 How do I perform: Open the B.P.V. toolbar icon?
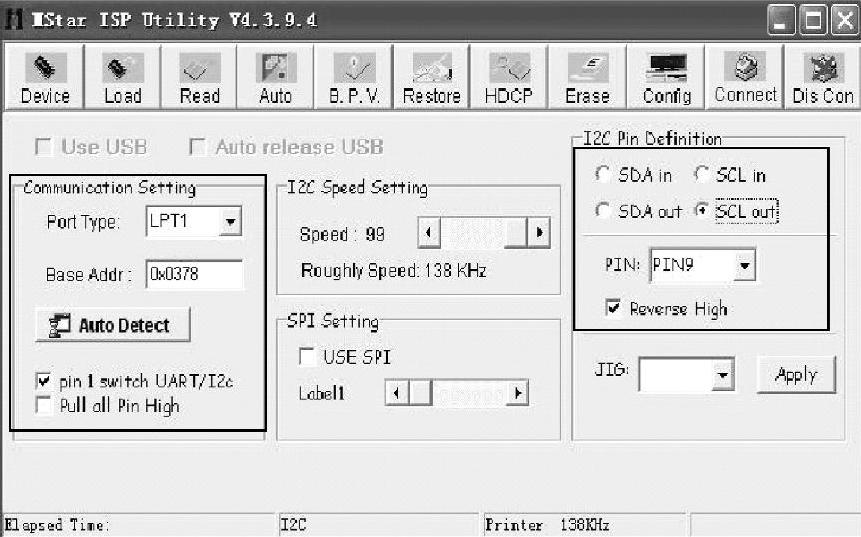[354, 78]
